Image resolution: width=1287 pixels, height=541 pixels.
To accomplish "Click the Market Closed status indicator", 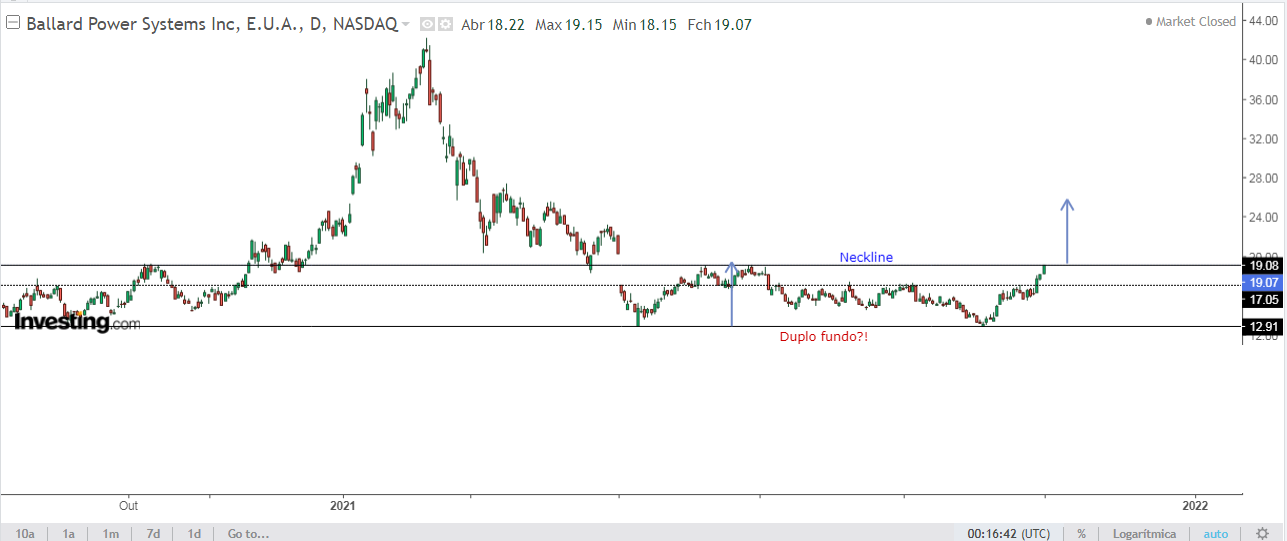I will (1191, 21).
